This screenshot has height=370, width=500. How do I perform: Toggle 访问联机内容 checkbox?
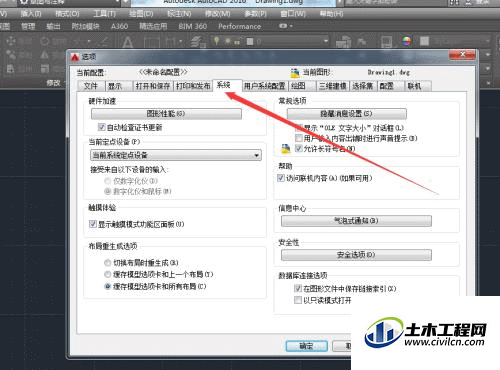(x=281, y=178)
